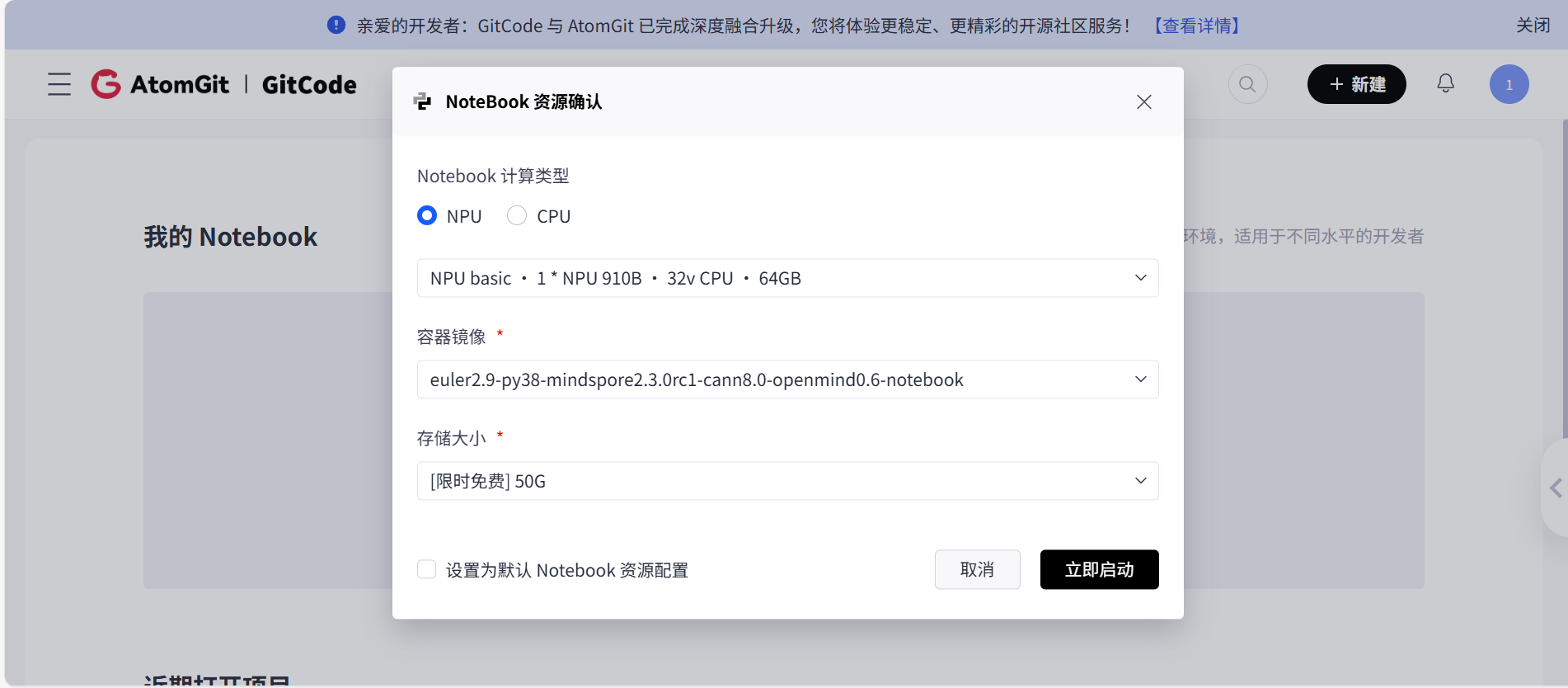The height and width of the screenshot is (688, 1568).
Task: Click the 立即启动 launch button
Action: click(x=1099, y=569)
